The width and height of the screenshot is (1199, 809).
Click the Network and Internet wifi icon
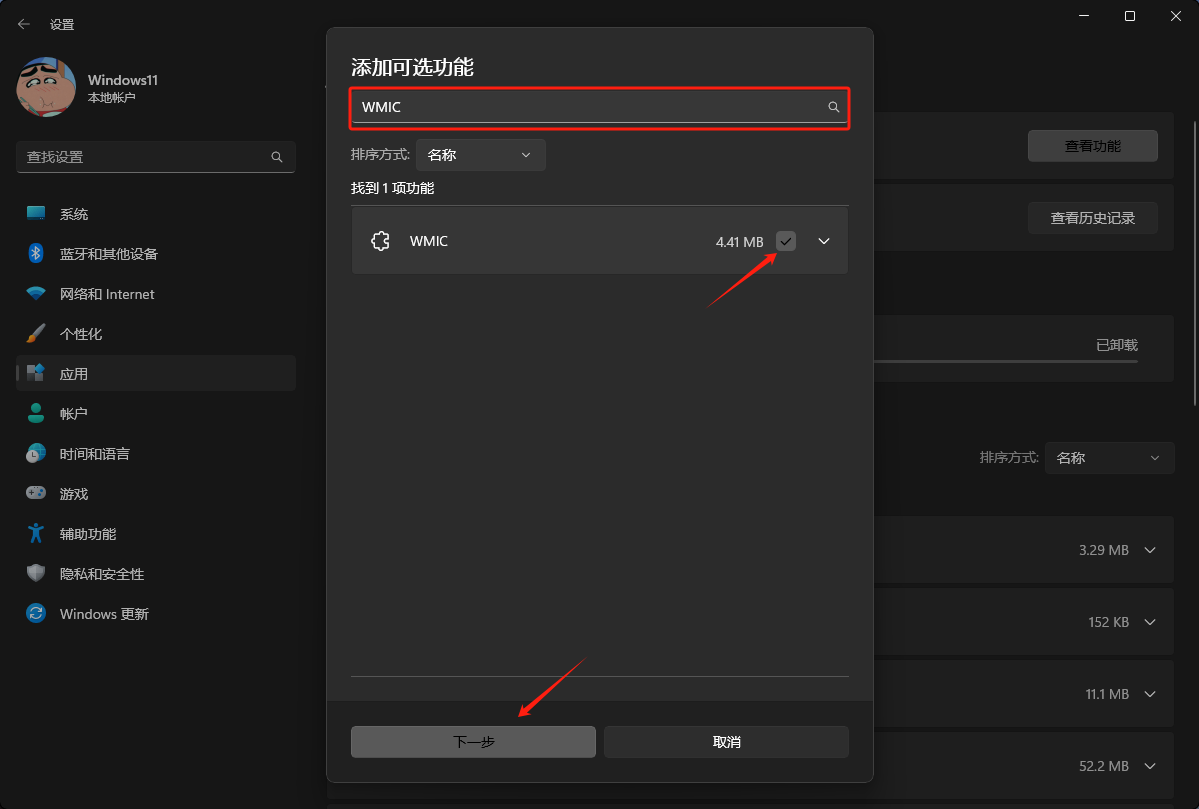point(36,294)
